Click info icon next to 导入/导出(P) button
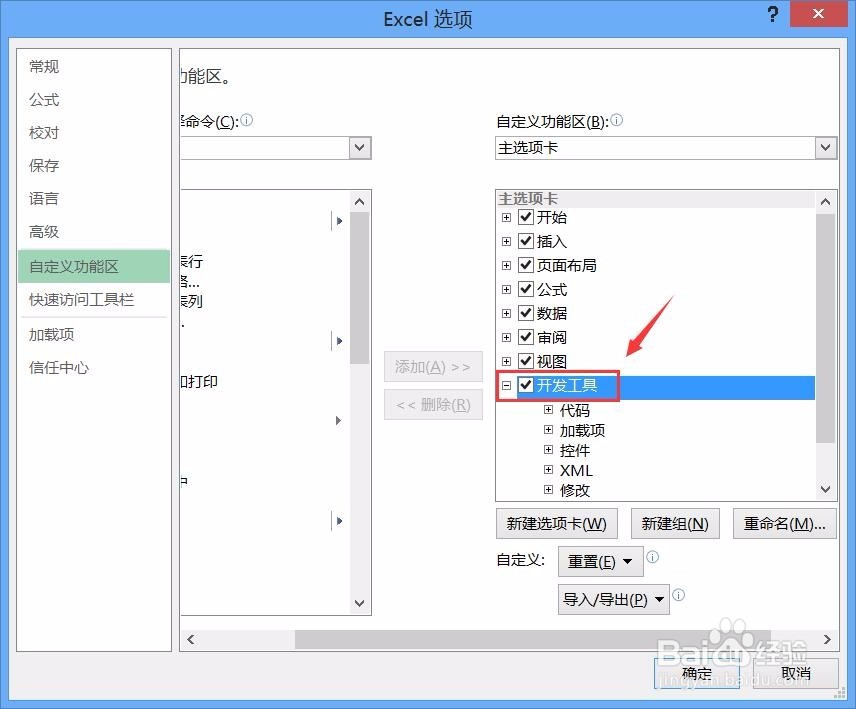The image size is (856, 709). point(678,595)
